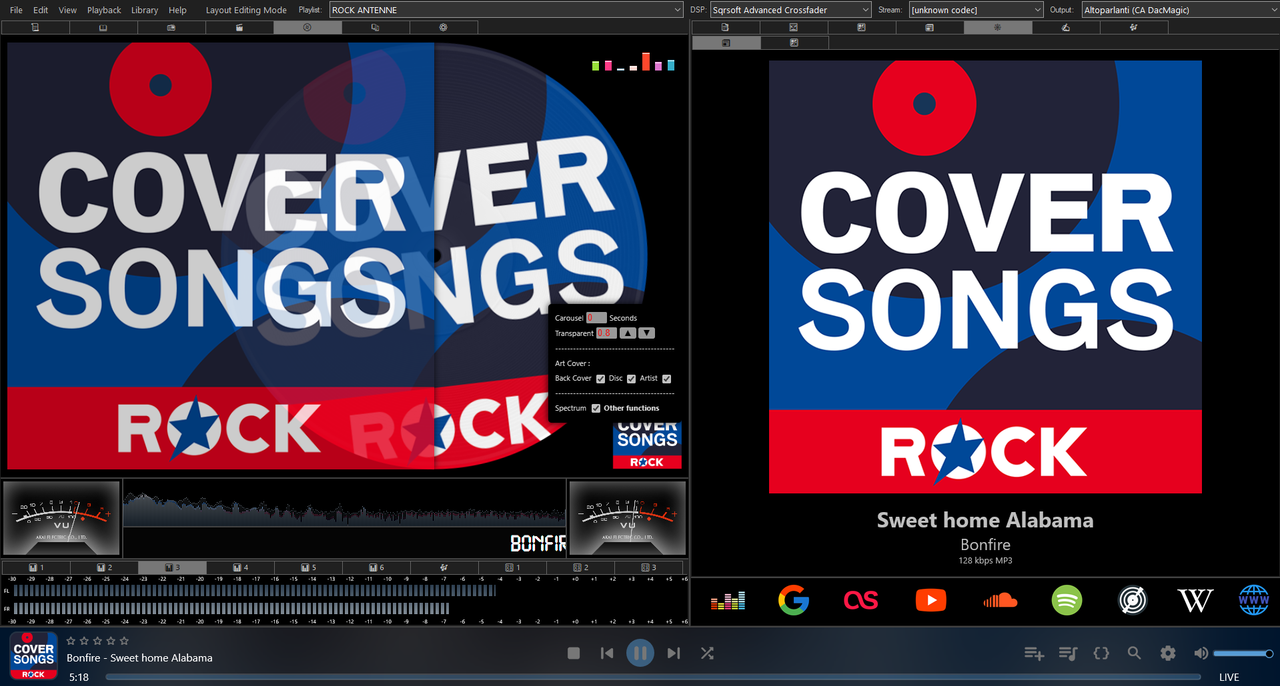The width and height of the screenshot is (1280, 686).
Task: Open Wikipedia link icon
Action: click(1195, 600)
